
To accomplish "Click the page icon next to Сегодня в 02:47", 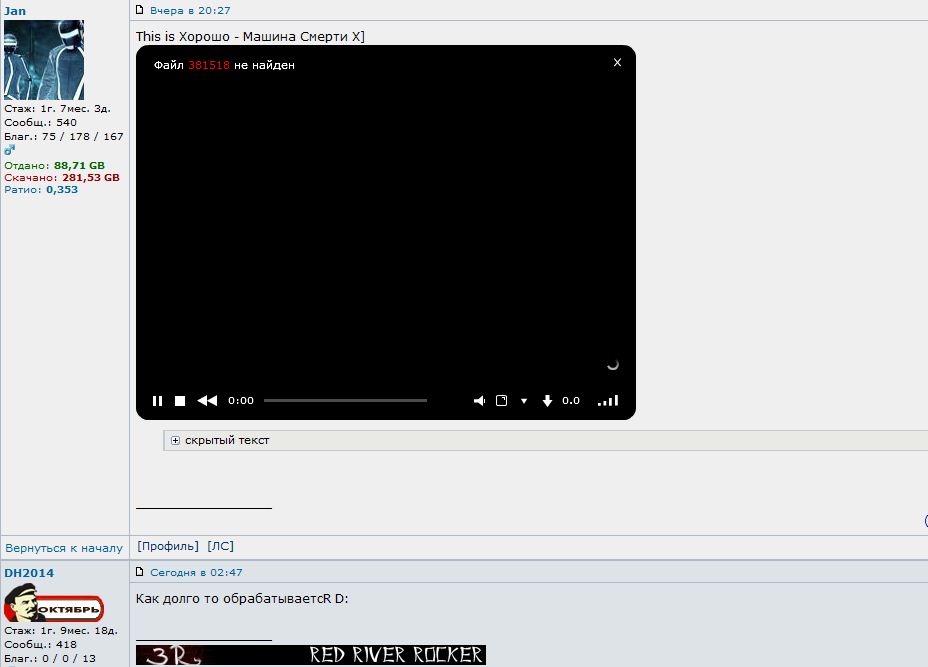I will 140,572.
